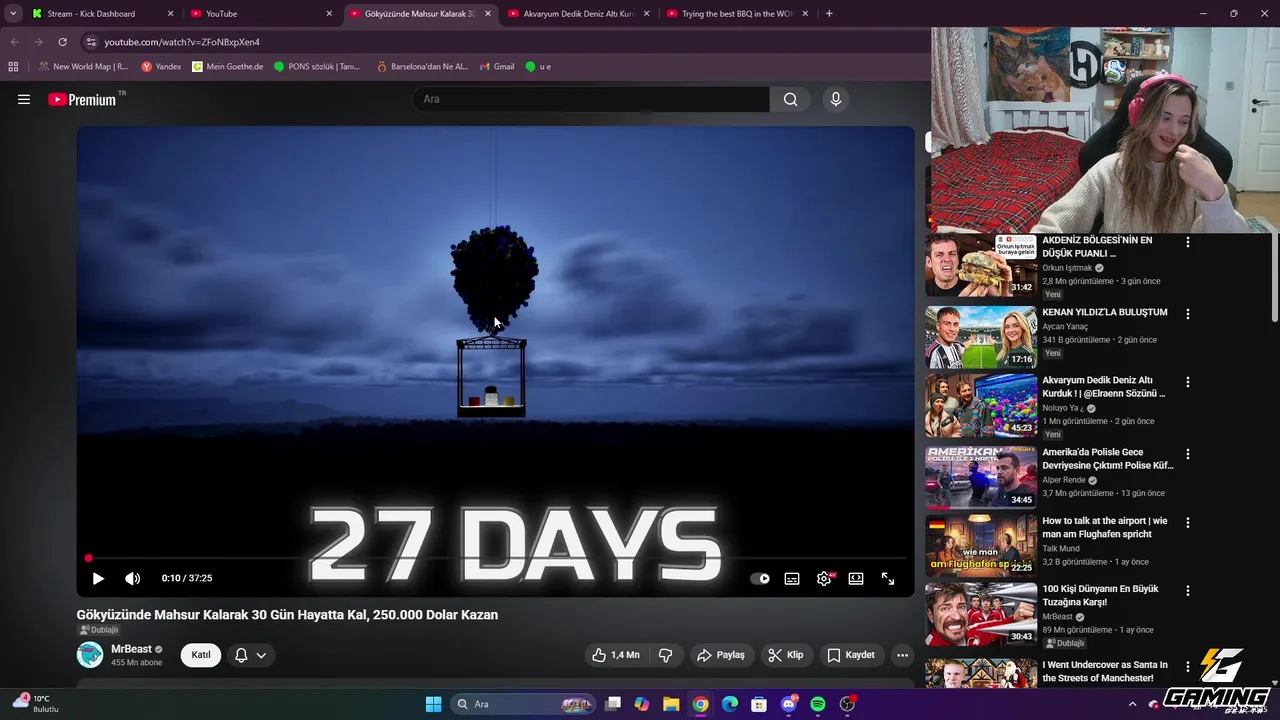Create a clip with Klip button
Screen dimensions: 1280x720
click(785, 655)
